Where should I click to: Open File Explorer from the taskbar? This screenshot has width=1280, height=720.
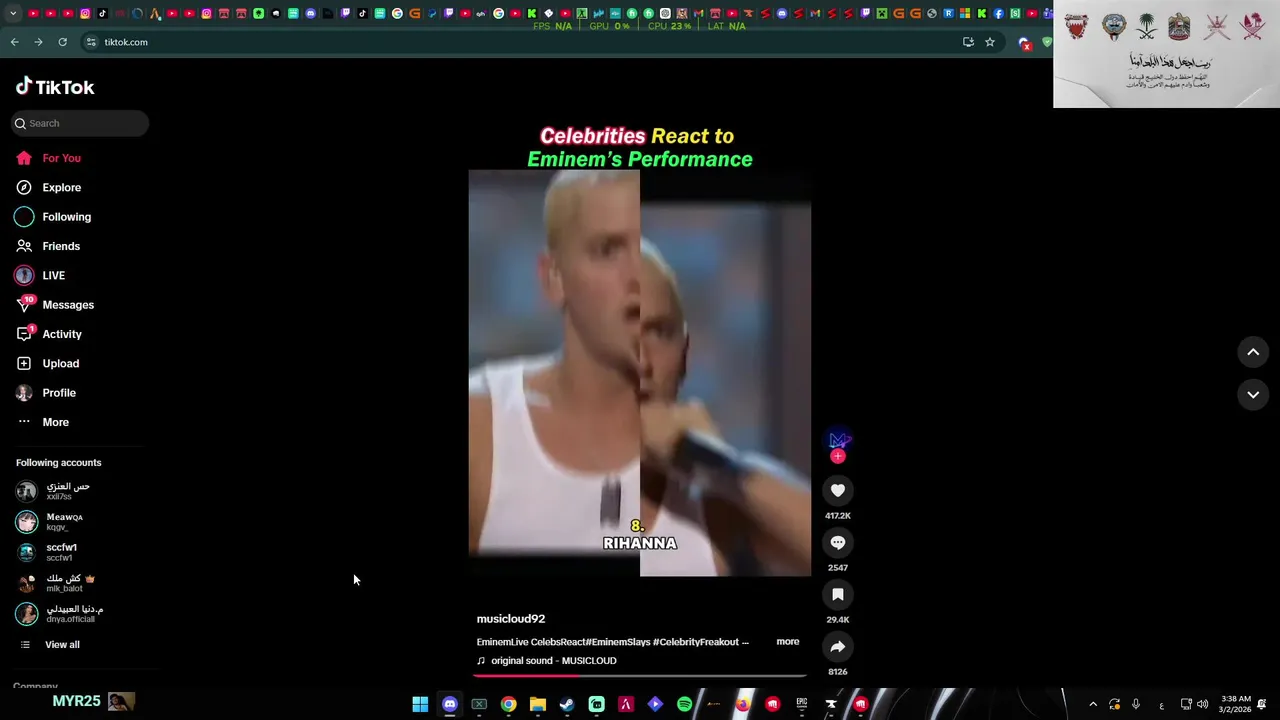click(x=538, y=704)
